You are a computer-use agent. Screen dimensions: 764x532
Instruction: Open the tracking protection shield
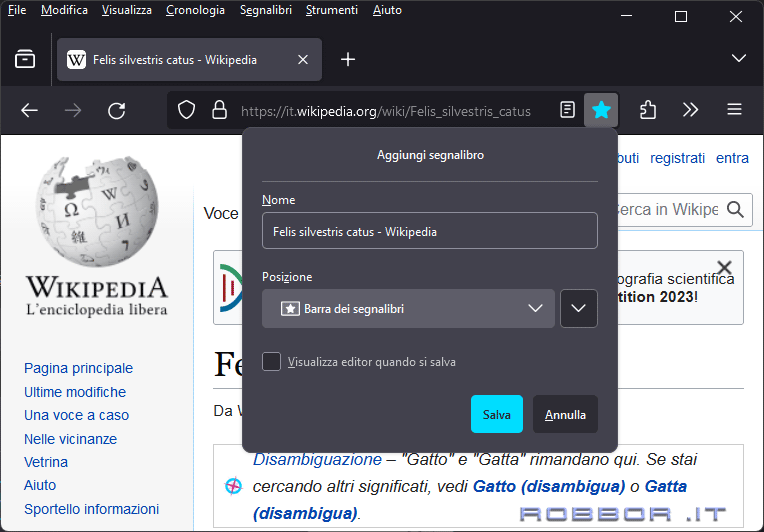coord(186,110)
